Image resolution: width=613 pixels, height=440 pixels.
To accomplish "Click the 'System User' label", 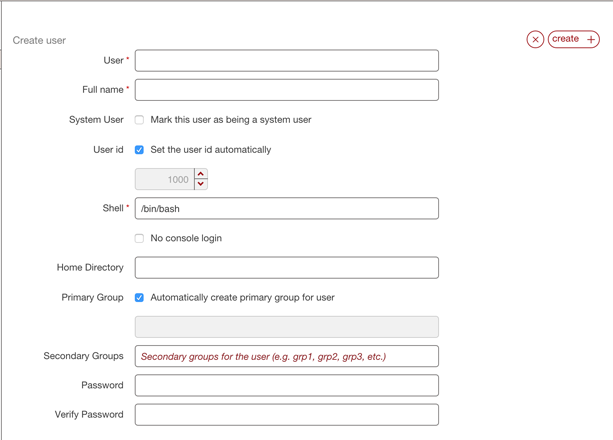I will pyautogui.click(x=96, y=120).
